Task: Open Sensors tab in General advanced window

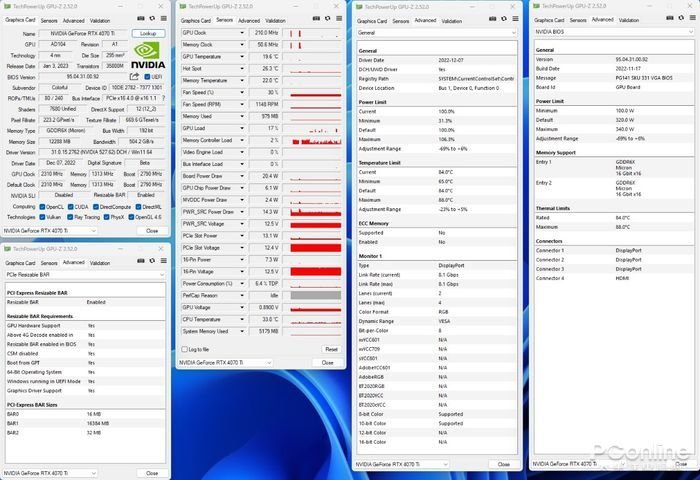Action: click(400, 21)
